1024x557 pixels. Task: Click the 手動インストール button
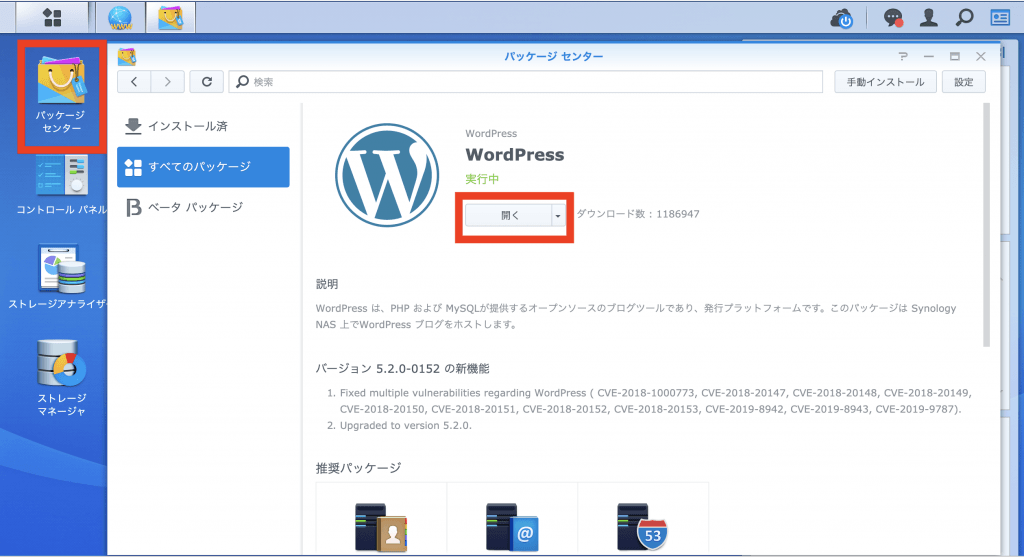pyautogui.click(x=885, y=82)
